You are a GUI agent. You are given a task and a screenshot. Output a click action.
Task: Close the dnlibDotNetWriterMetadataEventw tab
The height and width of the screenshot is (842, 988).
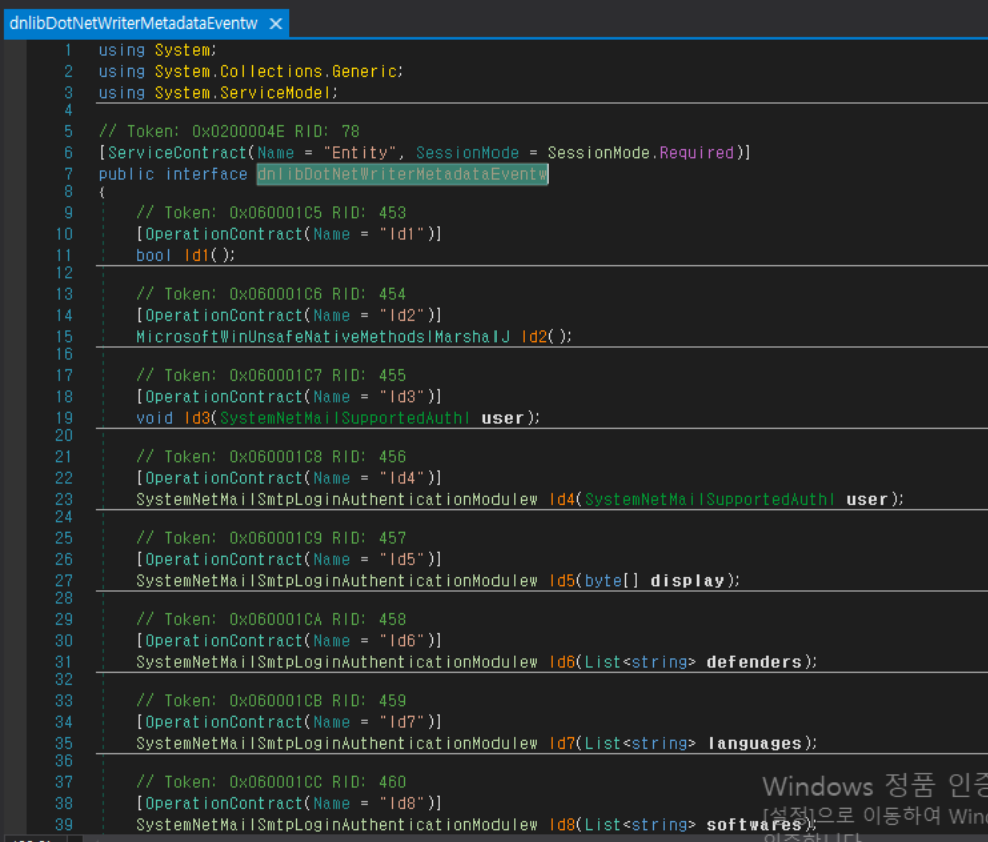click(275, 24)
